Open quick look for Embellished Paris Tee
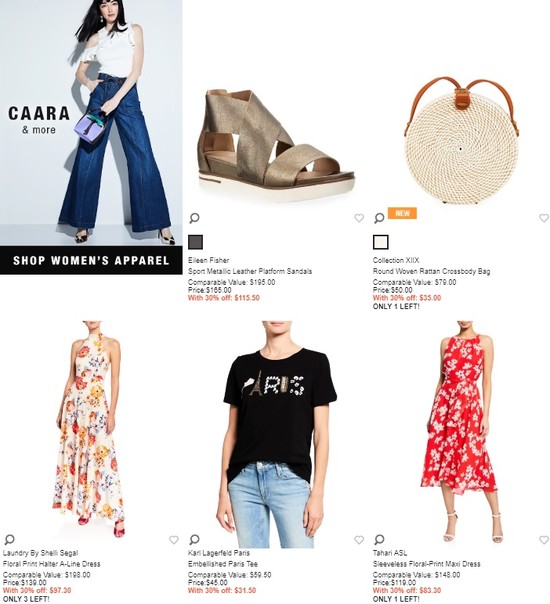Screen dimensions: 550x604 195,540
